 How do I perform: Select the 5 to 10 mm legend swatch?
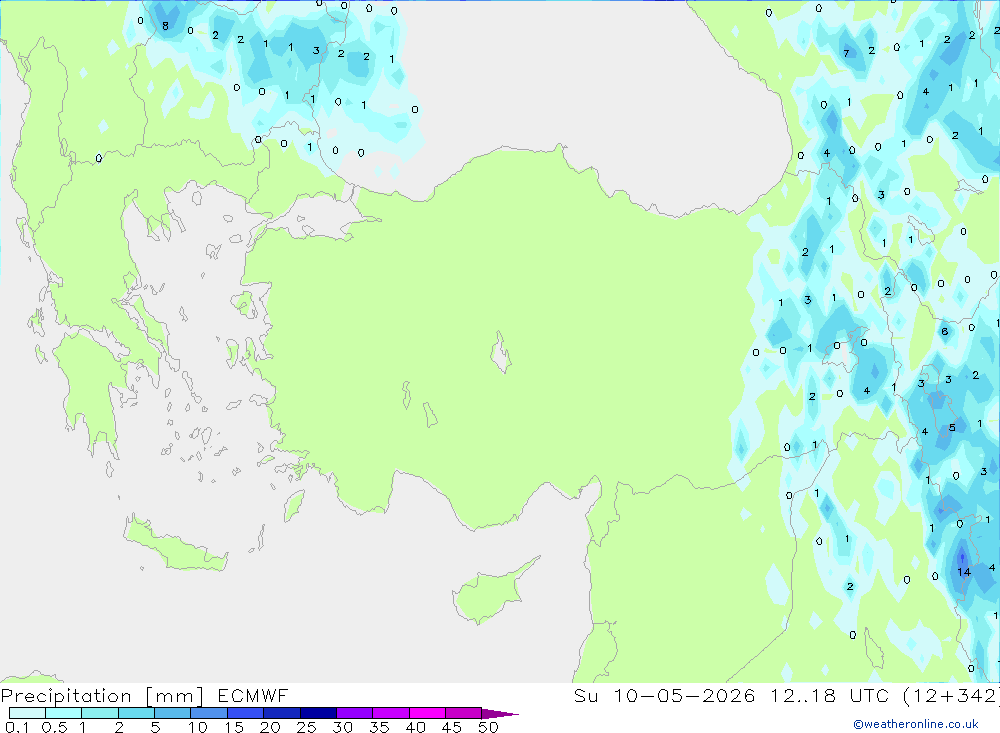(173, 713)
